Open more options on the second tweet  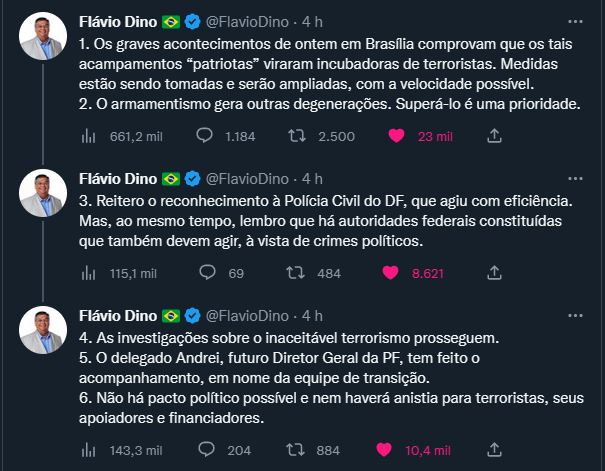[572, 179]
